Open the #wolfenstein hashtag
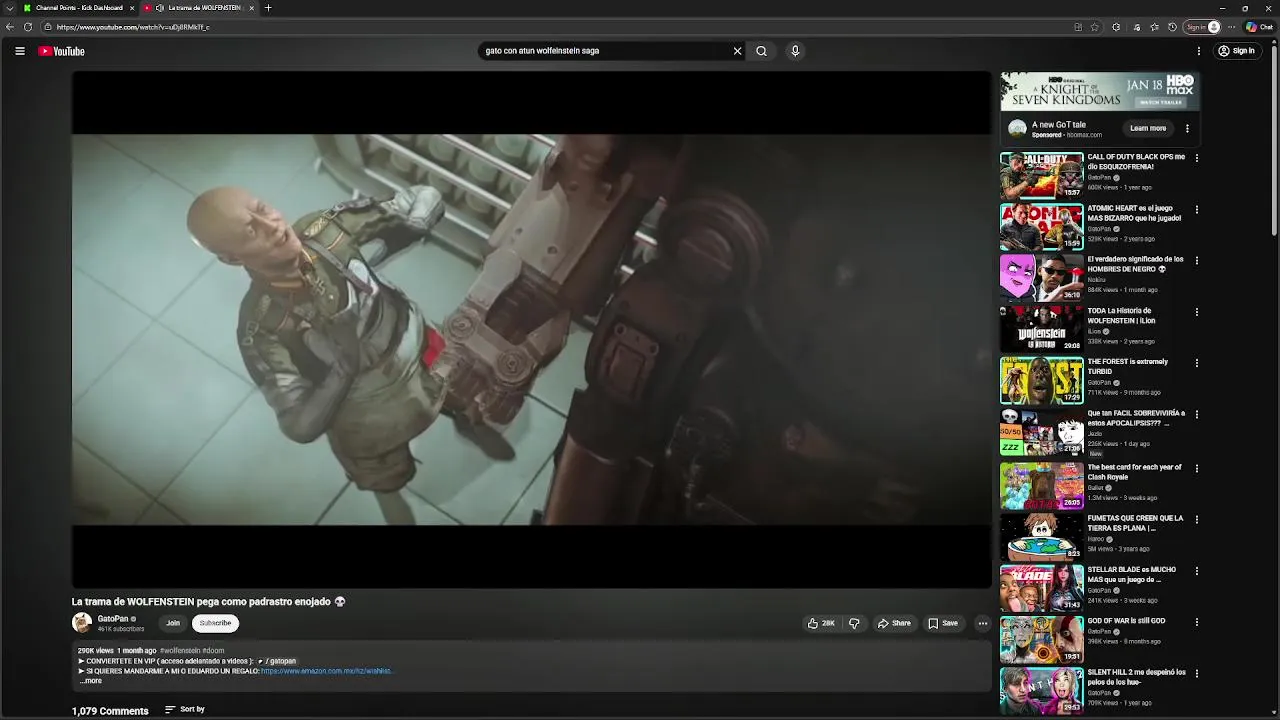 coord(180,651)
